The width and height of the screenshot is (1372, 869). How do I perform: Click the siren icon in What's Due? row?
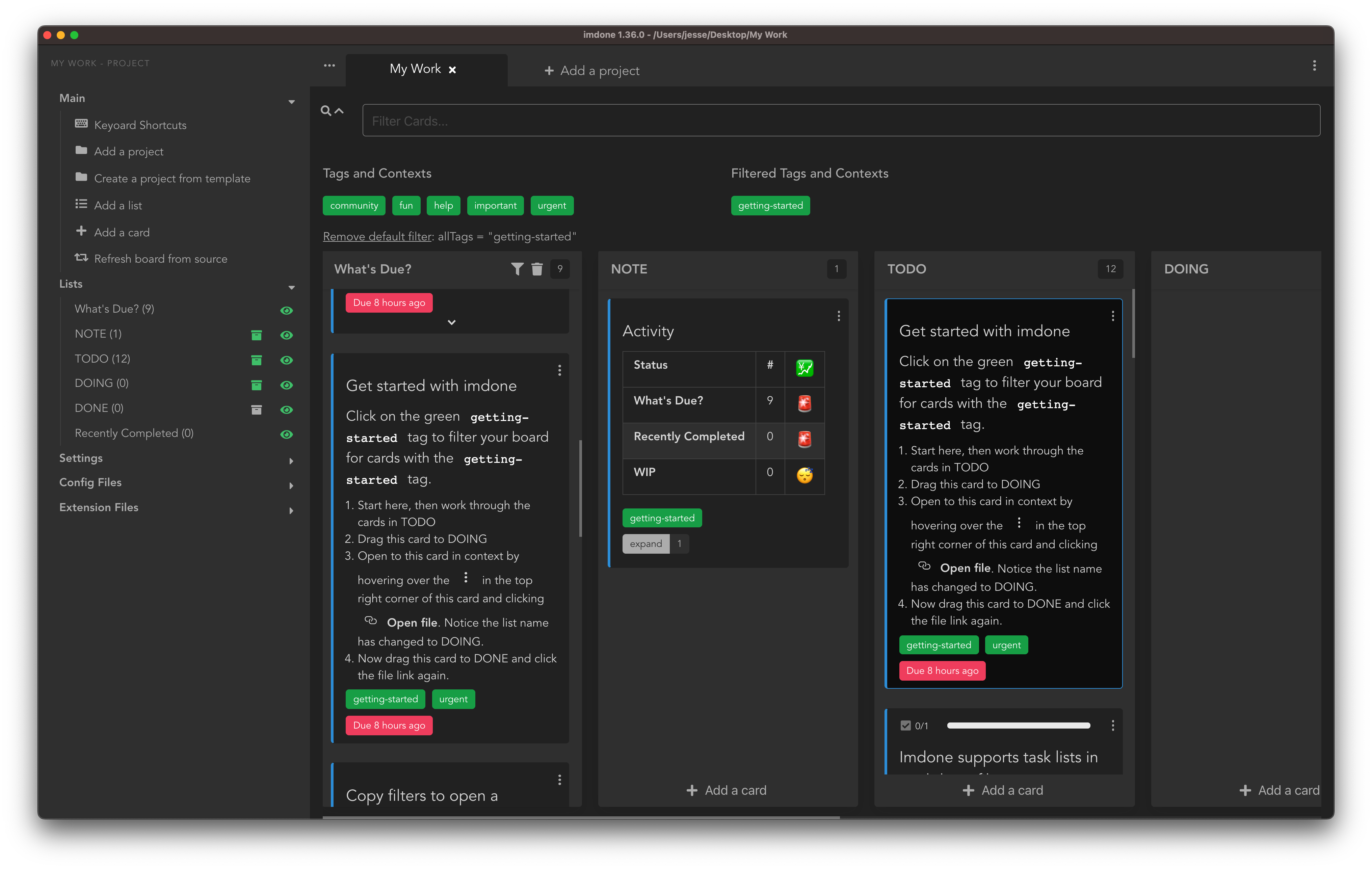[x=804, y=403]
